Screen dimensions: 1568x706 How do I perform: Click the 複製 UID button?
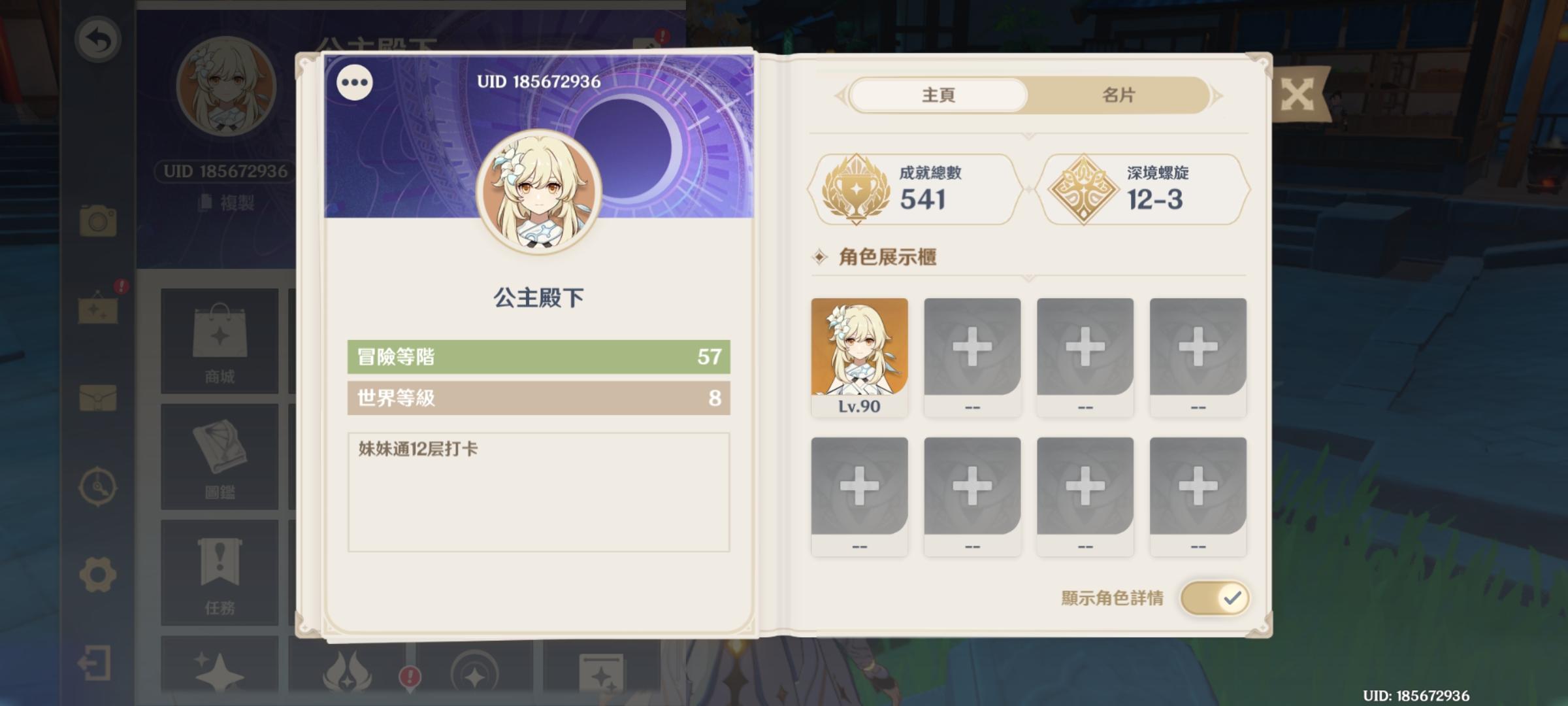(x=226, y=203)
